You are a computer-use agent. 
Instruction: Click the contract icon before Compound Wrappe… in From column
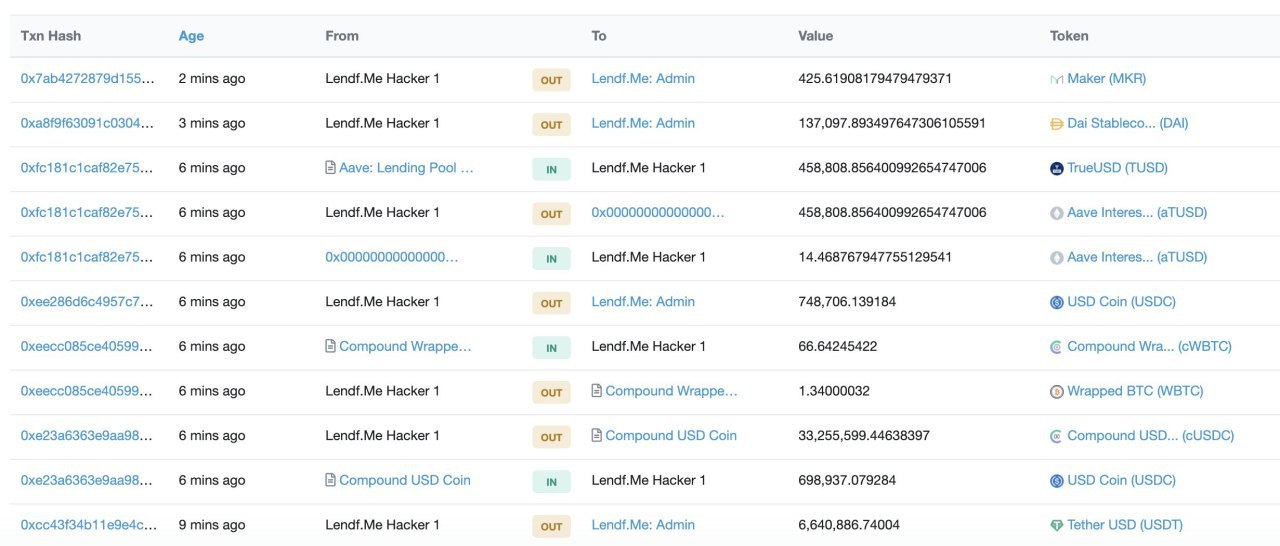click(331, 347)
